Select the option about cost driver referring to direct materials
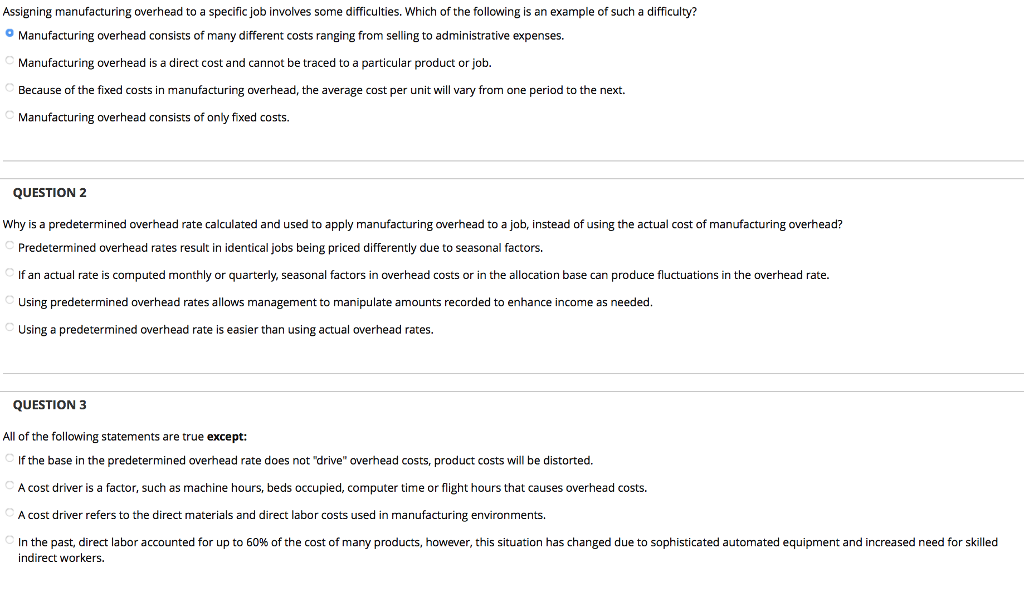 9,514
